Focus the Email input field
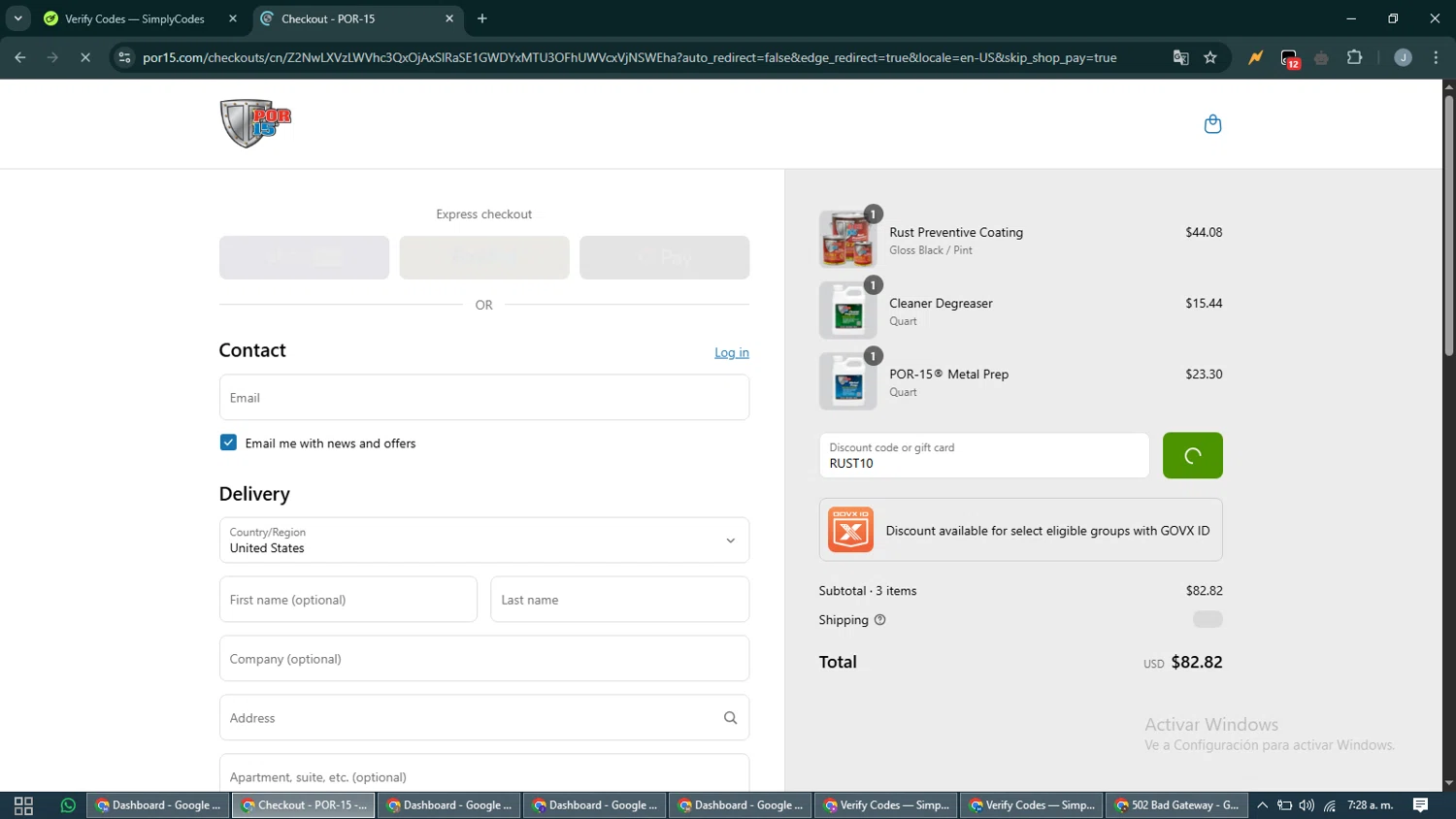Screen dimensions: 1456x819 [483, 398]
